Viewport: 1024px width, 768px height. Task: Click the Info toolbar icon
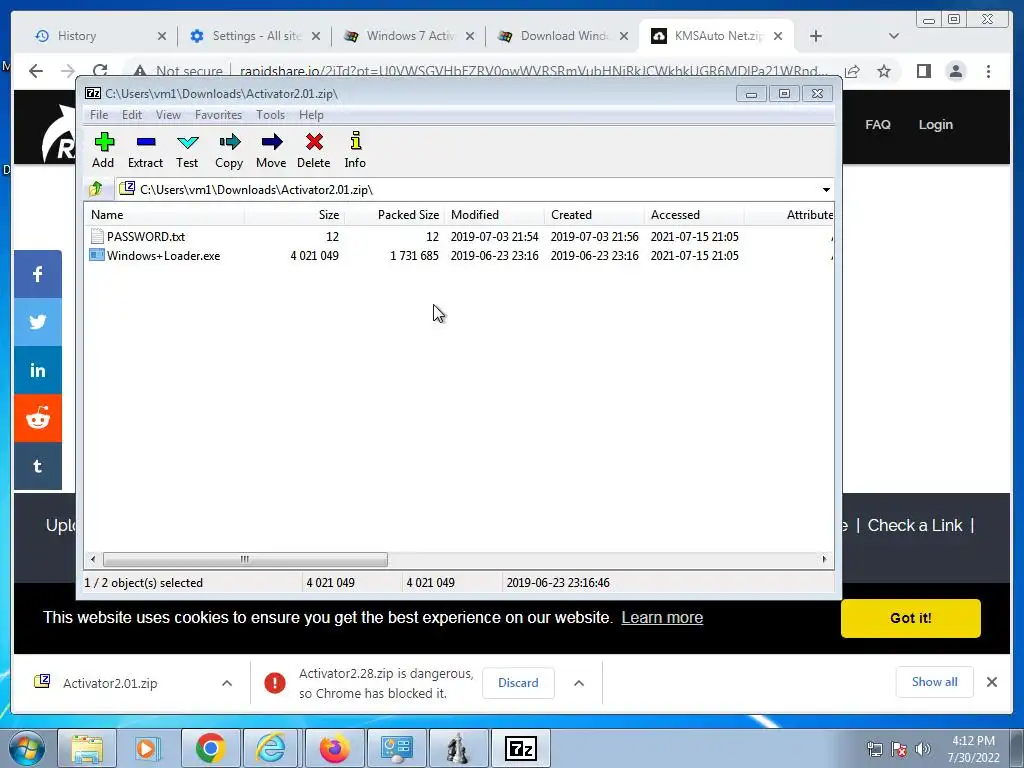coord(355,150)
